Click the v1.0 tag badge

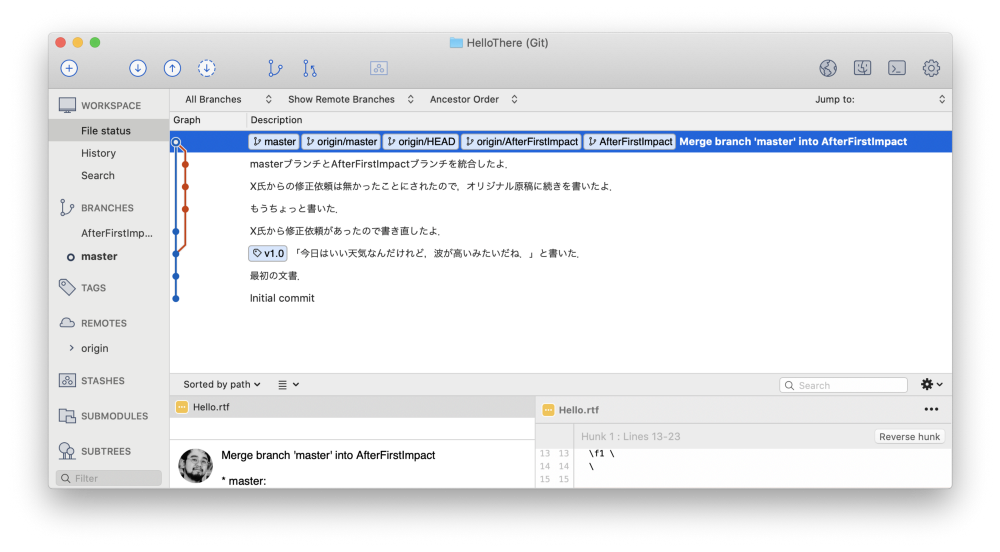click(268, 253)
